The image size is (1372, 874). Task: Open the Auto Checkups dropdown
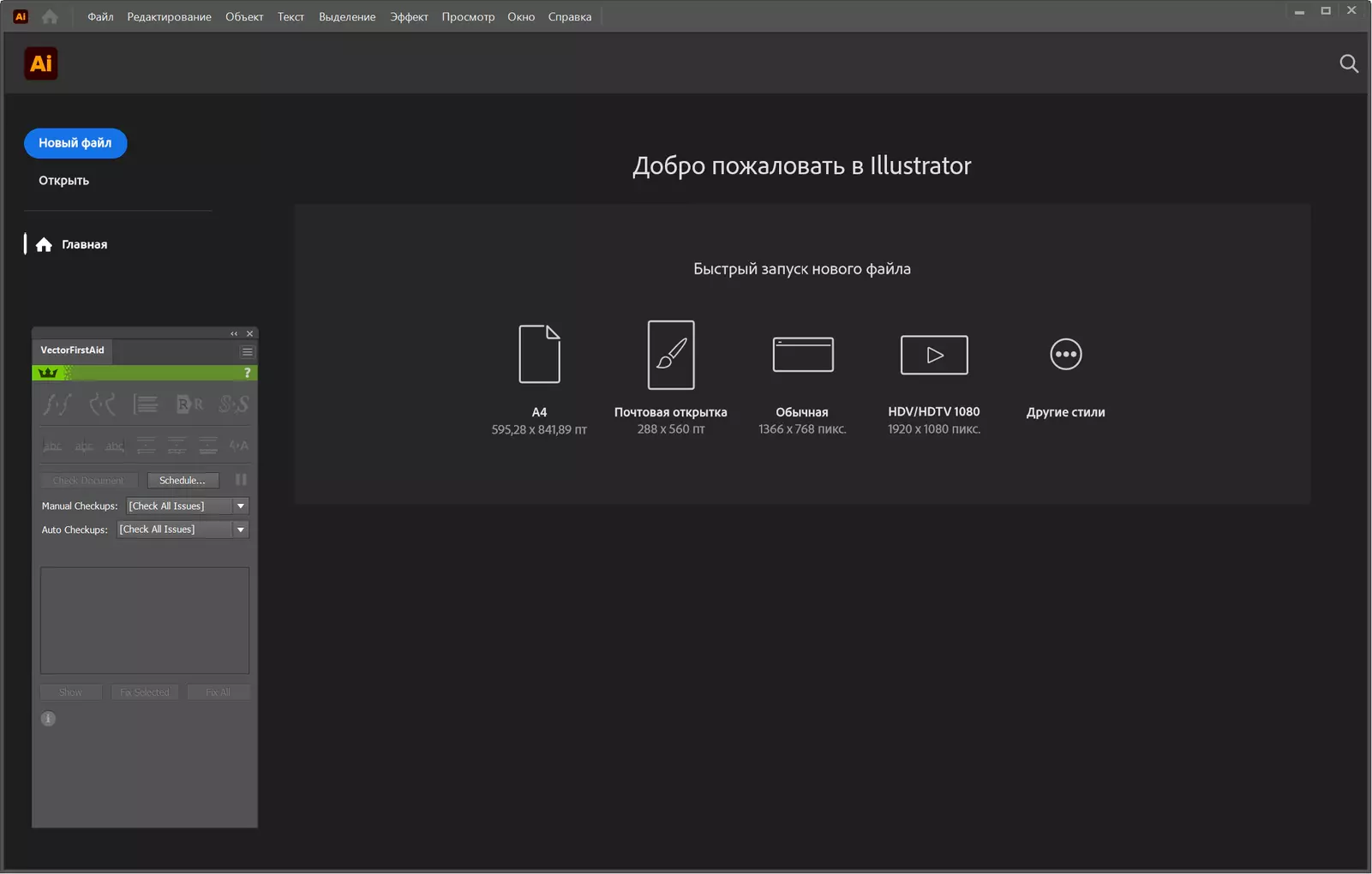[x=183, y=530]
